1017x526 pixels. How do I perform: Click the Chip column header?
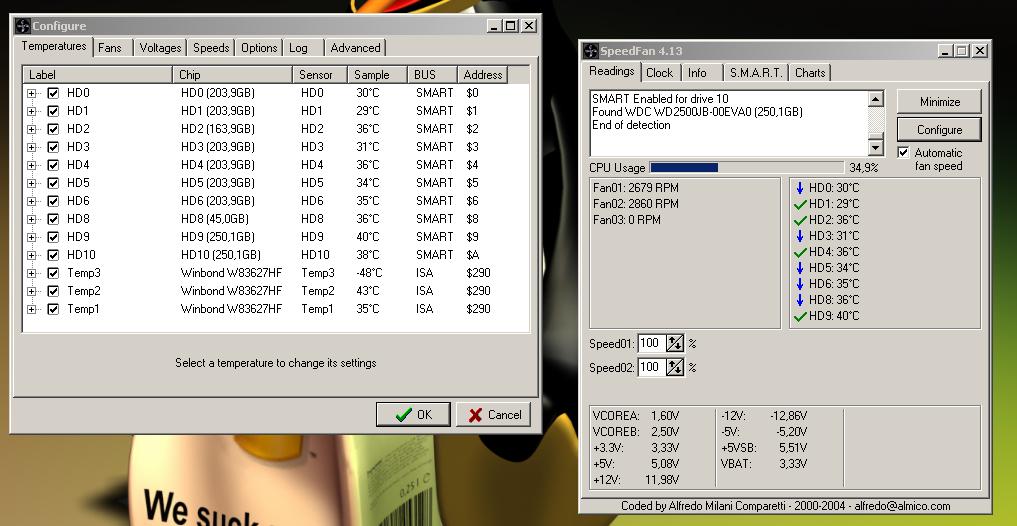click(233, 75)
